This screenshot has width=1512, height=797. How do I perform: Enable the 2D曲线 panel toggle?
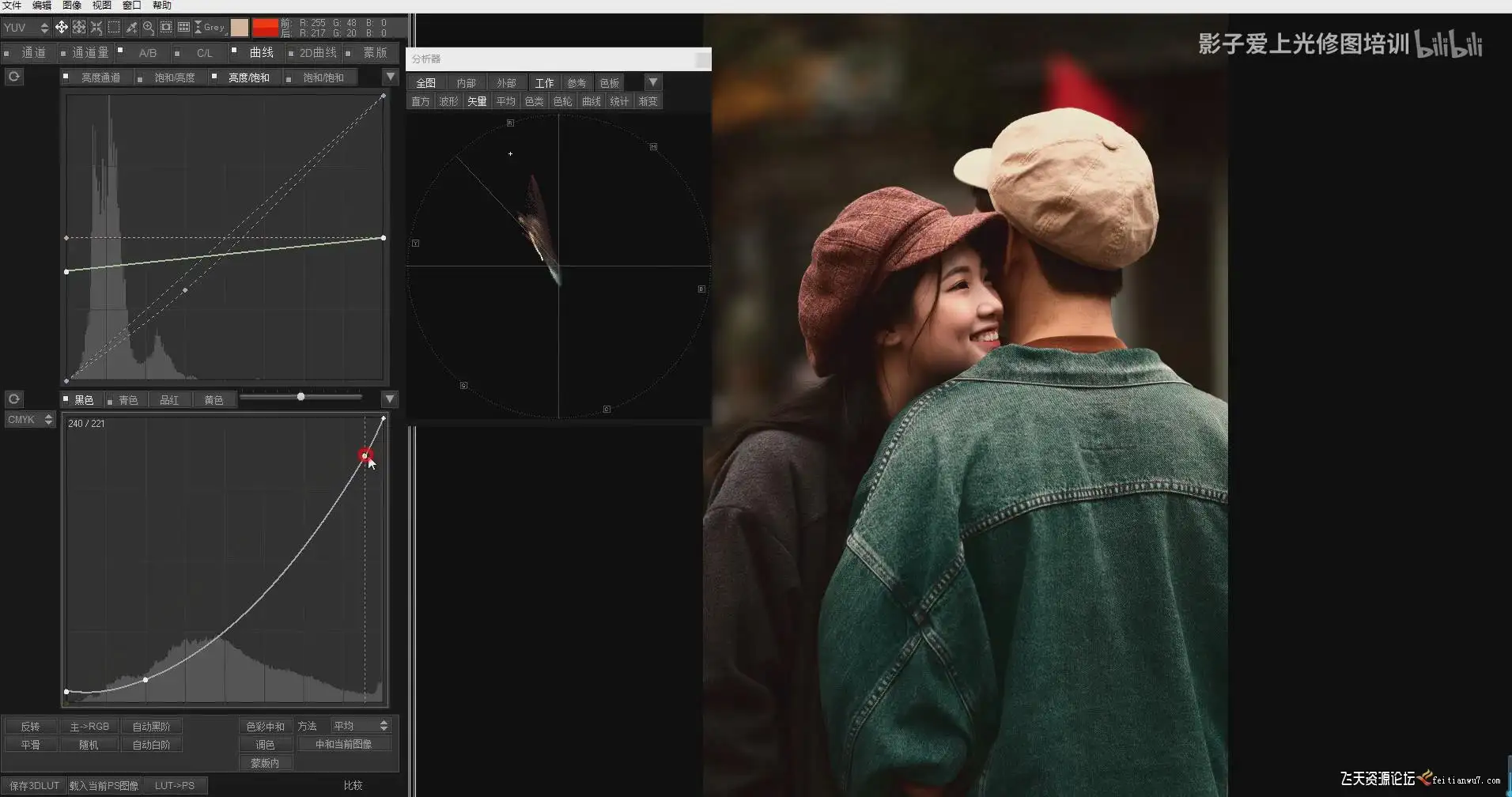291,53
